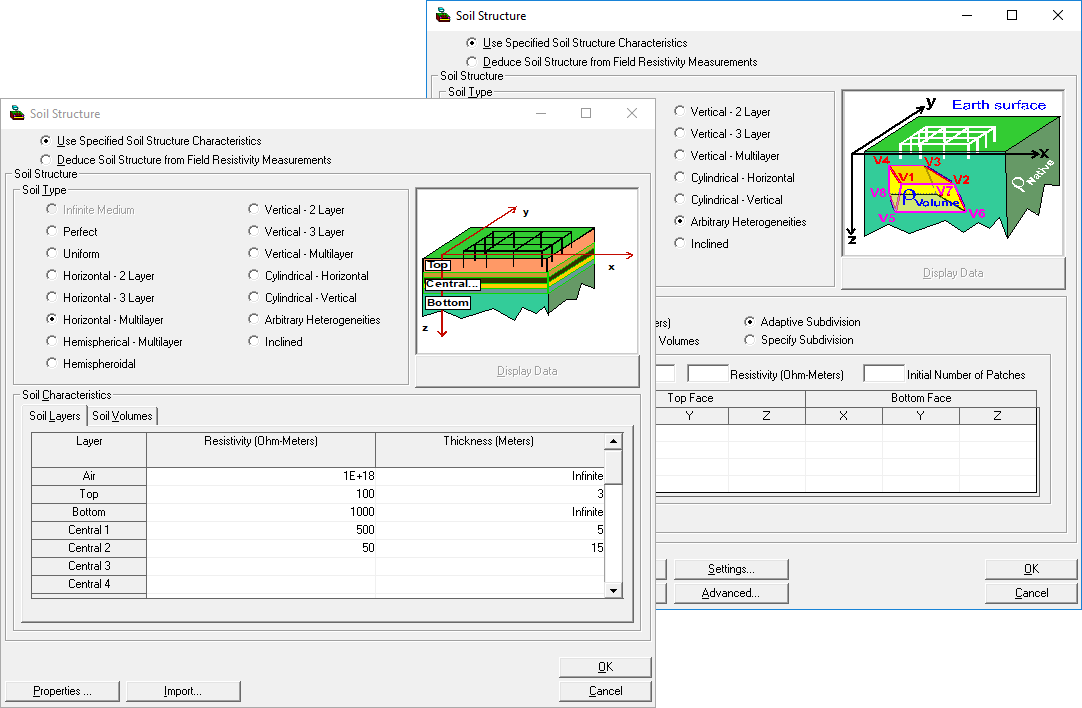
Task: Switch to the Soil Layers tab
Action: click(x=55, y=415)
